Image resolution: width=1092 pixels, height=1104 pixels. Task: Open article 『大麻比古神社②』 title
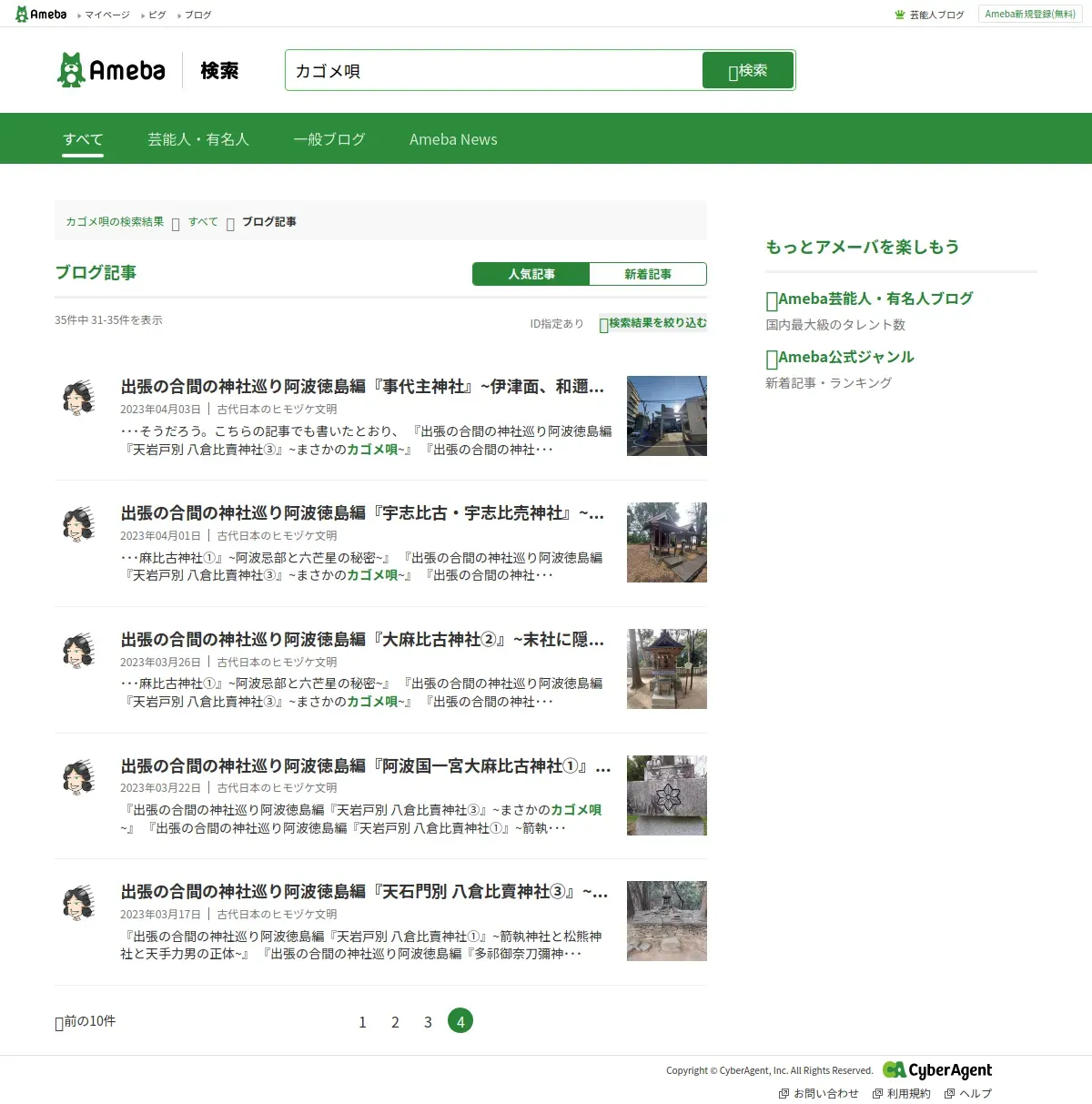(x=362, y=640)
